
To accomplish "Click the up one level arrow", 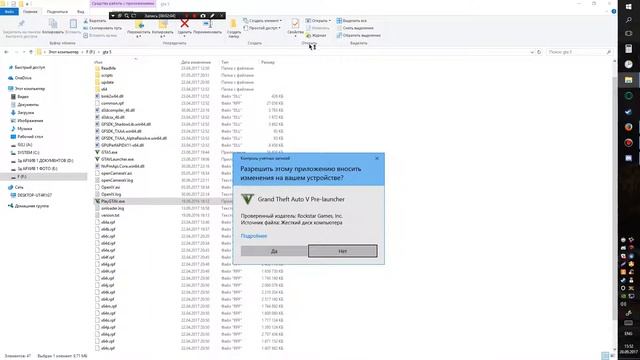I will click(x=31, y=52).
